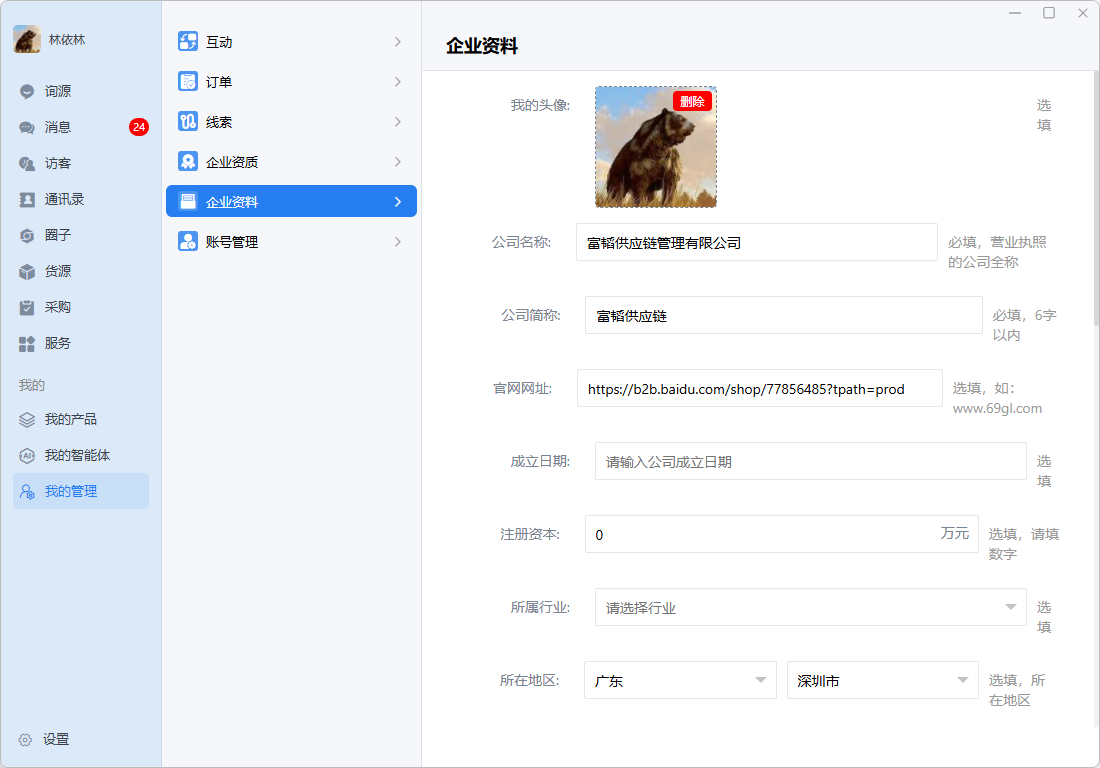Open the 账号管理 menu item

tap(291, 241)
